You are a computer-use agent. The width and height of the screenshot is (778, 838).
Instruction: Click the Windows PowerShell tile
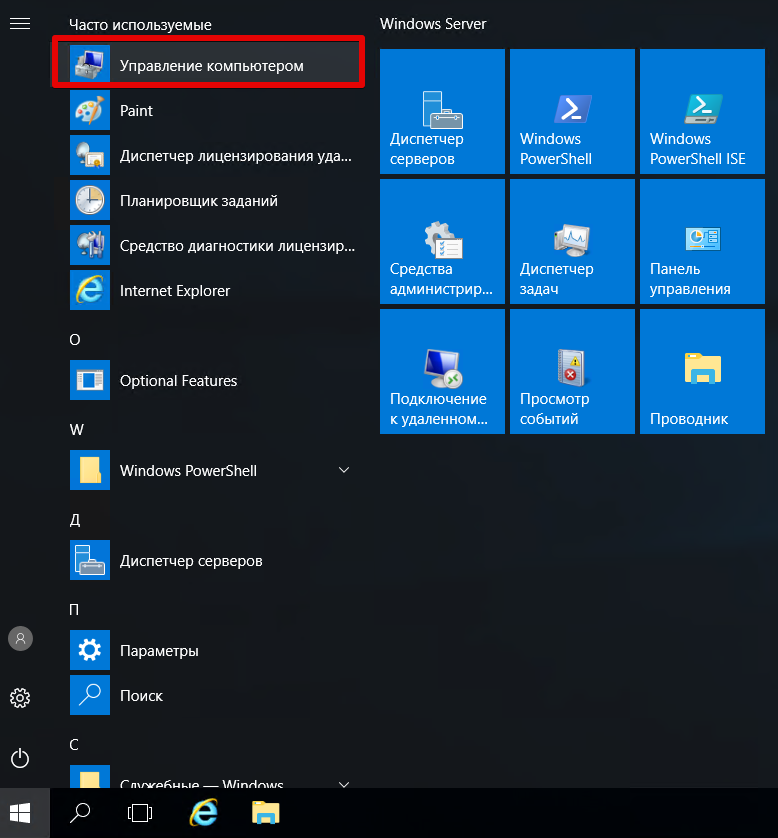click(572, 111)
